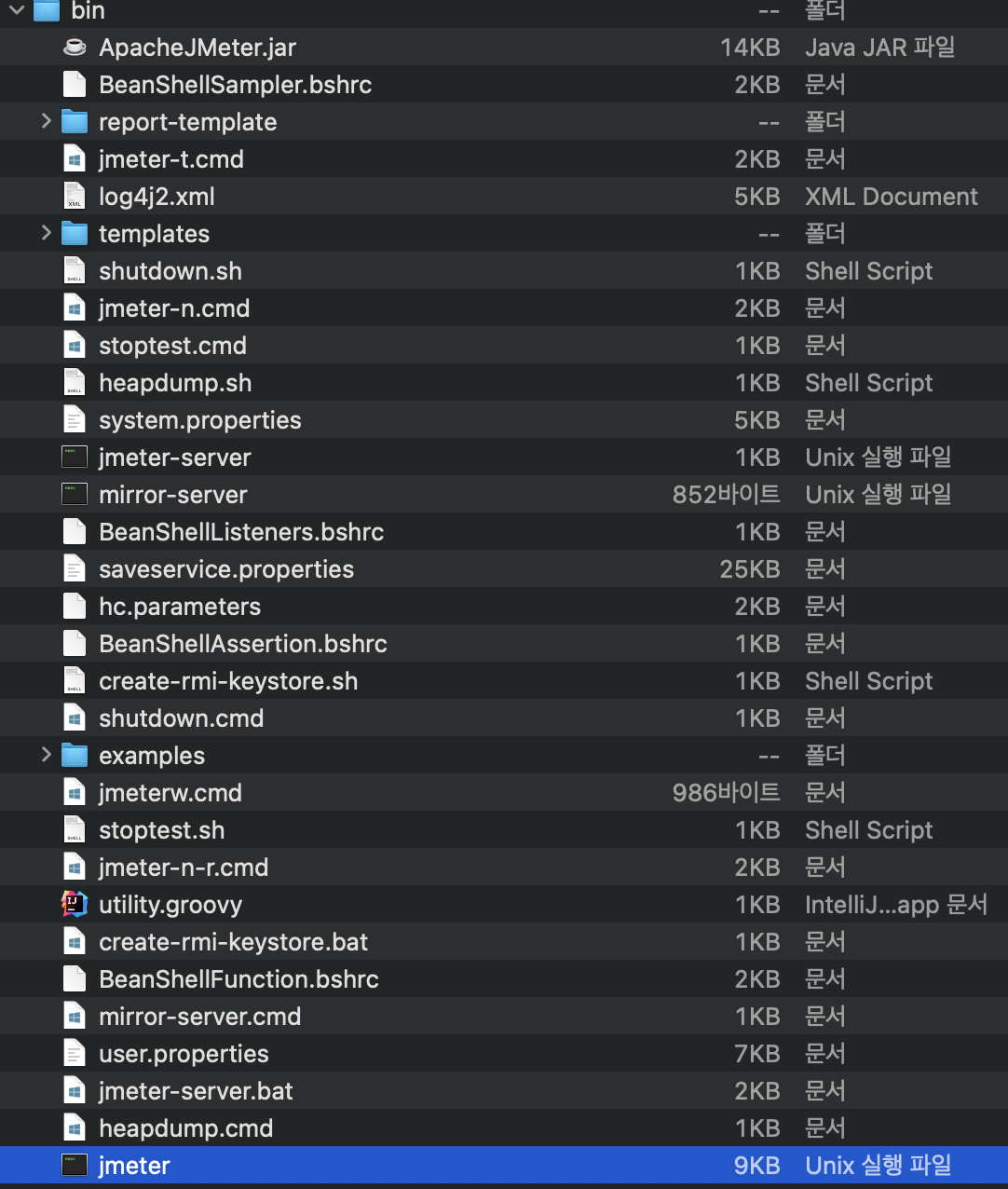Collapse the bin folder disclosure chevron
1008x1189 pixels.
[x=17, y=10]
